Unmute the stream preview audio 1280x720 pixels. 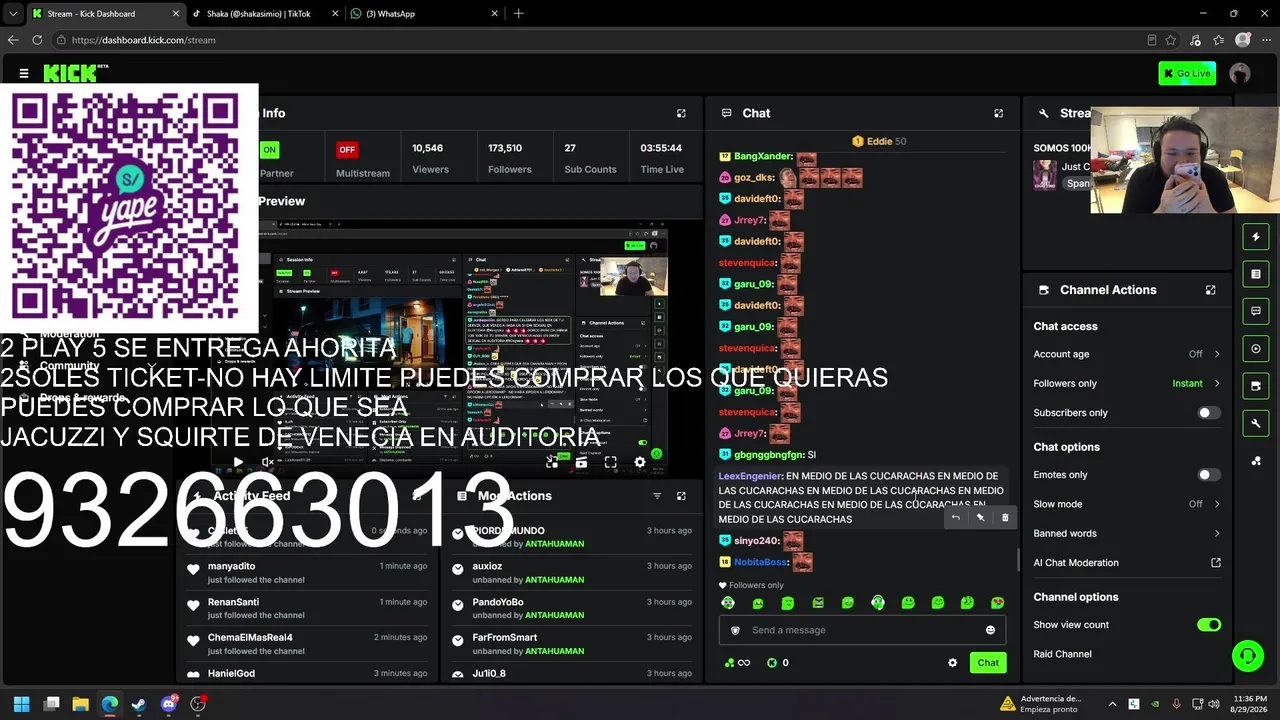click(x=267, y=462)
